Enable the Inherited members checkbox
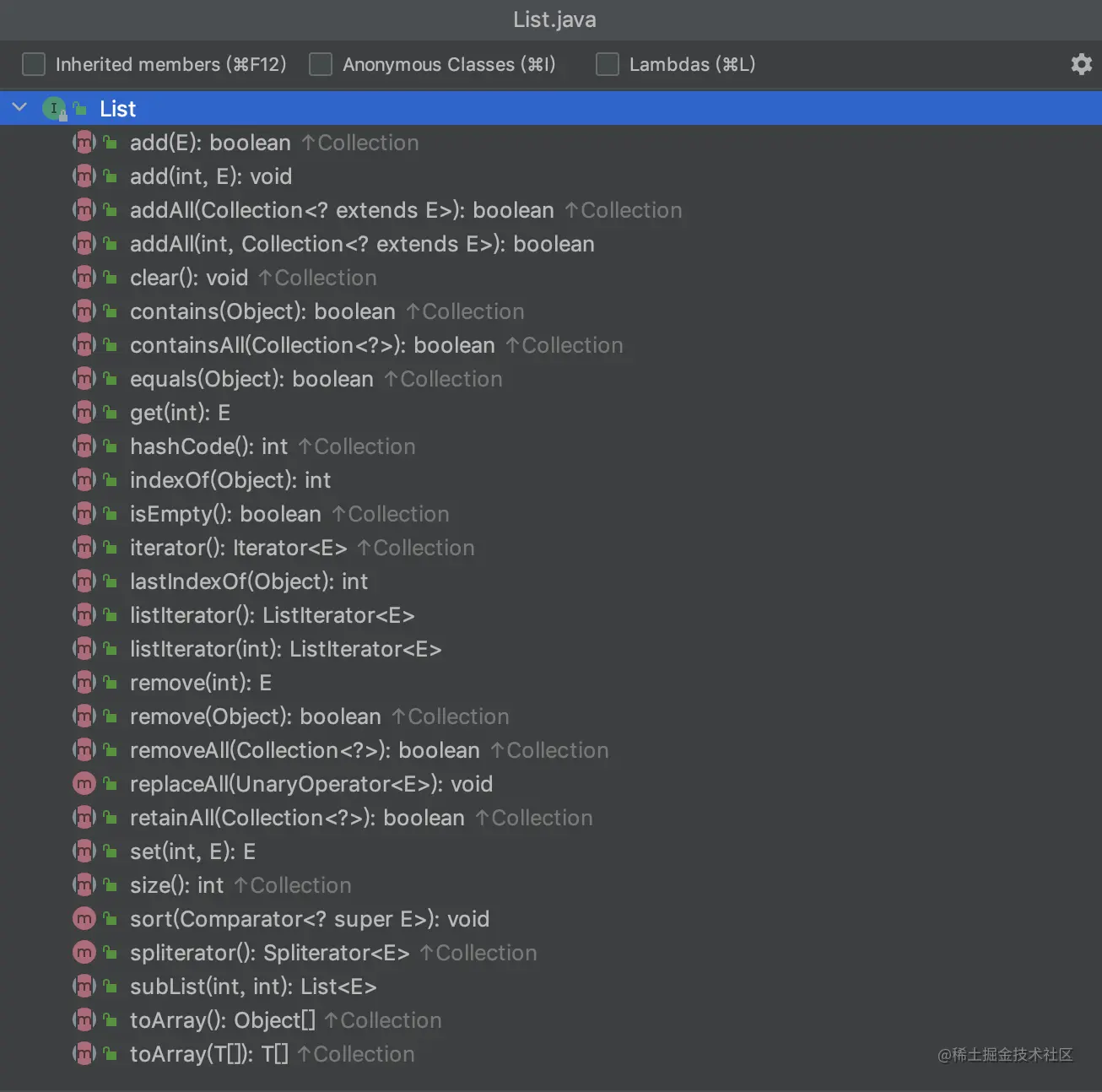The height and width of the screenshot is (1092, 1102). (34, 64)
